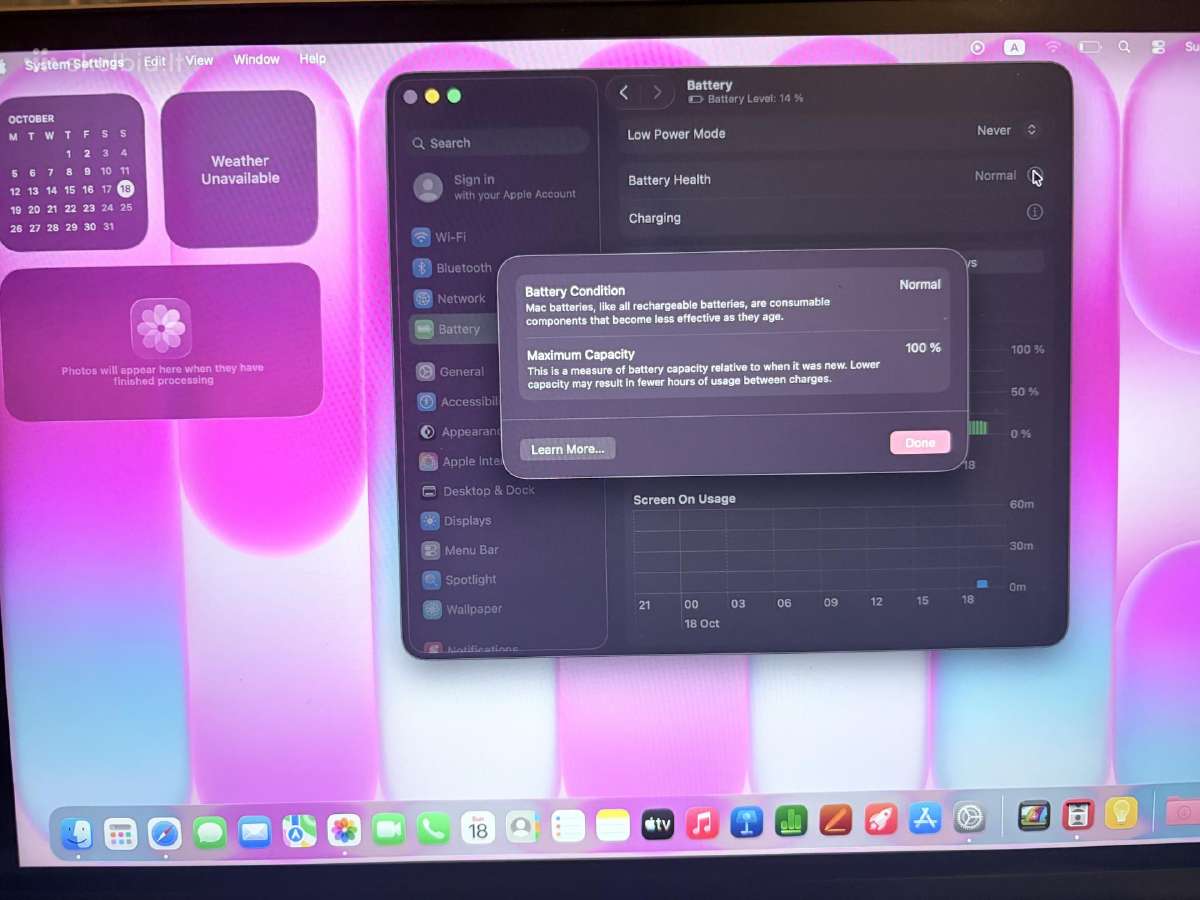Open Reminders from the Dock

click(x=567, y=827)
